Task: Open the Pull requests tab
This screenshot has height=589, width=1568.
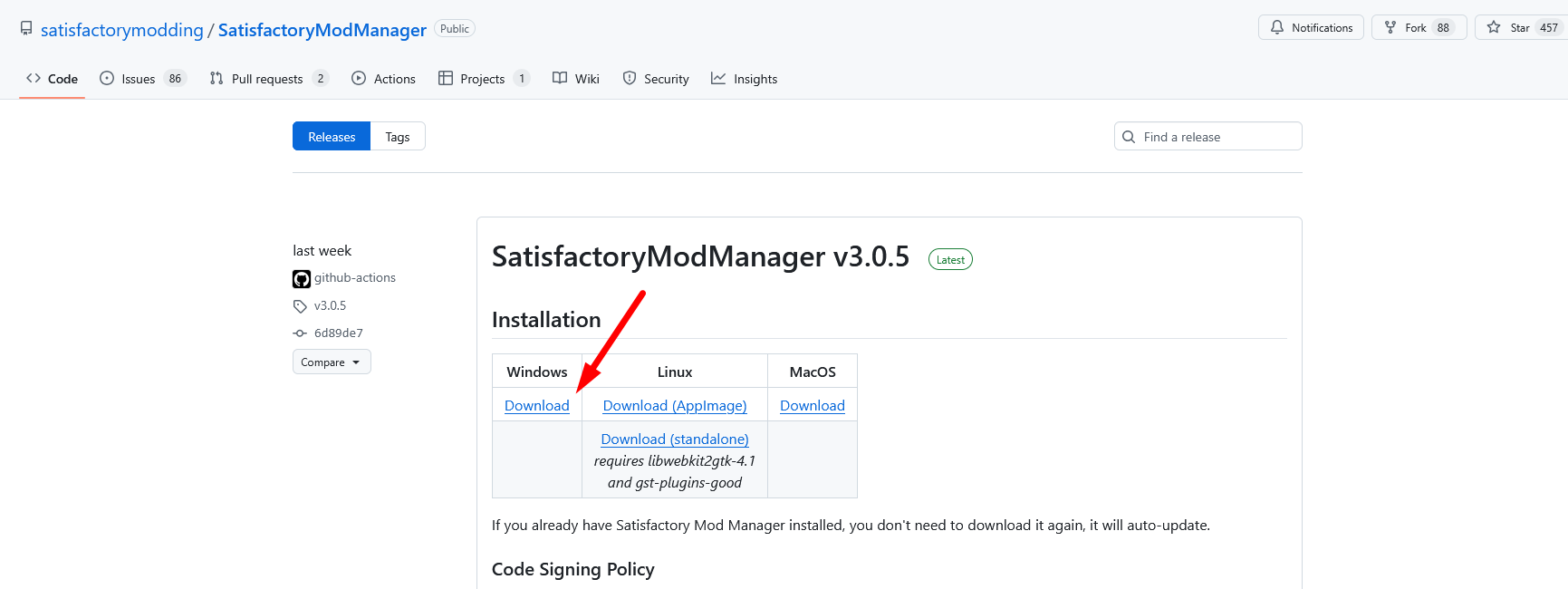Action: click(x=266, y=79)
